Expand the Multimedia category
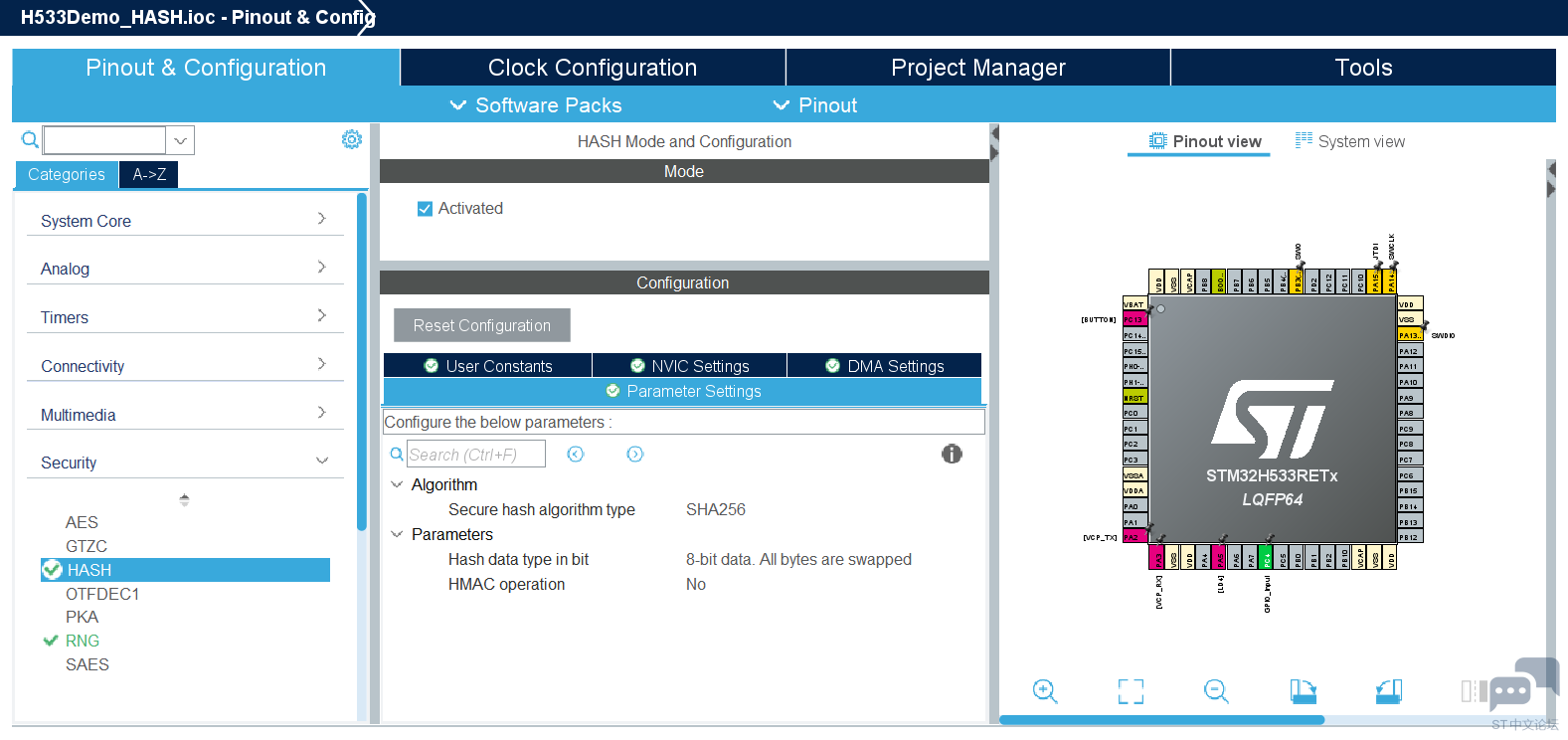Screen dimensions: 1568x740 pyautogui.click(x=185, y=415)
